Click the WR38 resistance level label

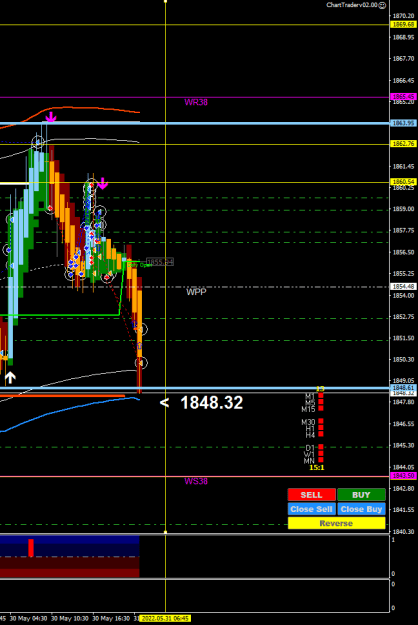point(196,102)
